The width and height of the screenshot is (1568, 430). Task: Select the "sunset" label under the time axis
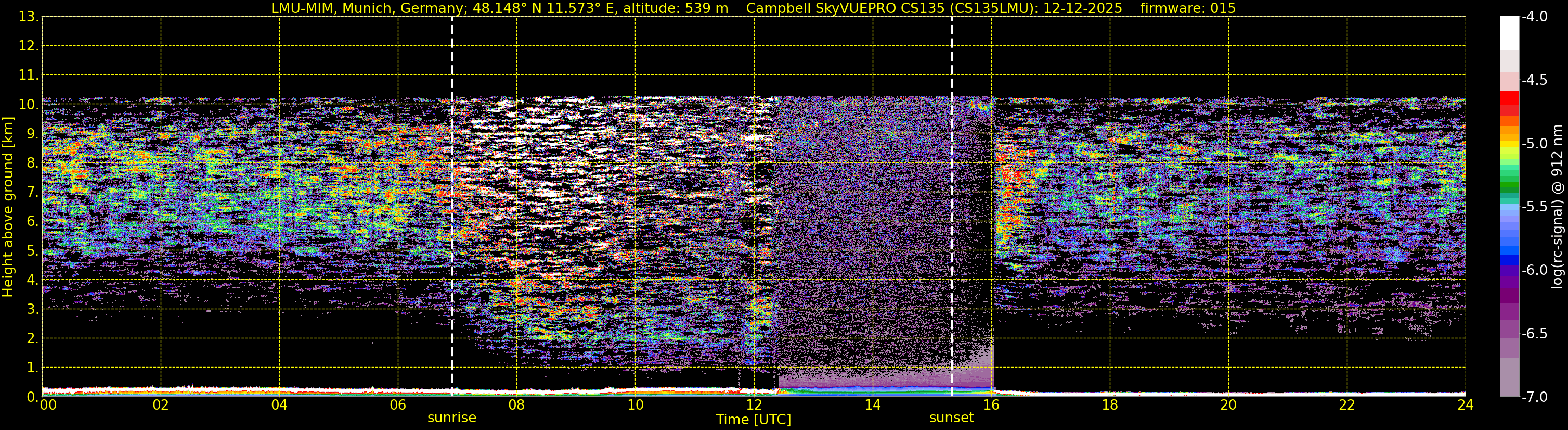point(951,418)
